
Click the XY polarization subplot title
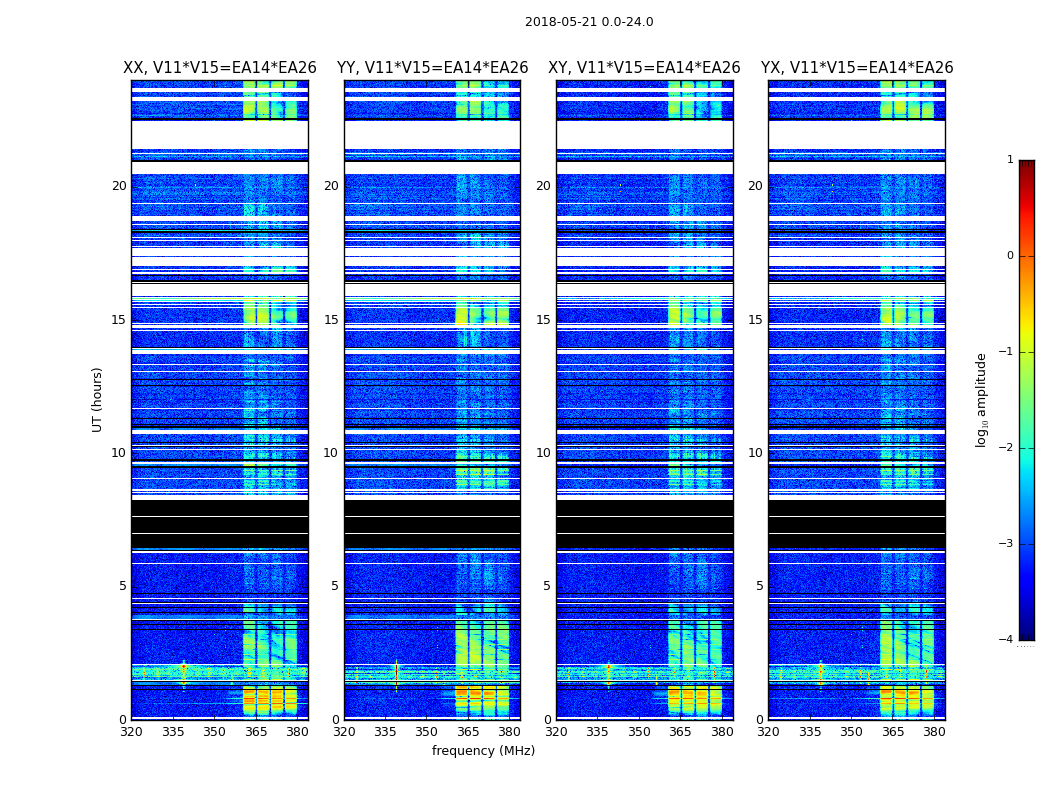tap(644, 68)
